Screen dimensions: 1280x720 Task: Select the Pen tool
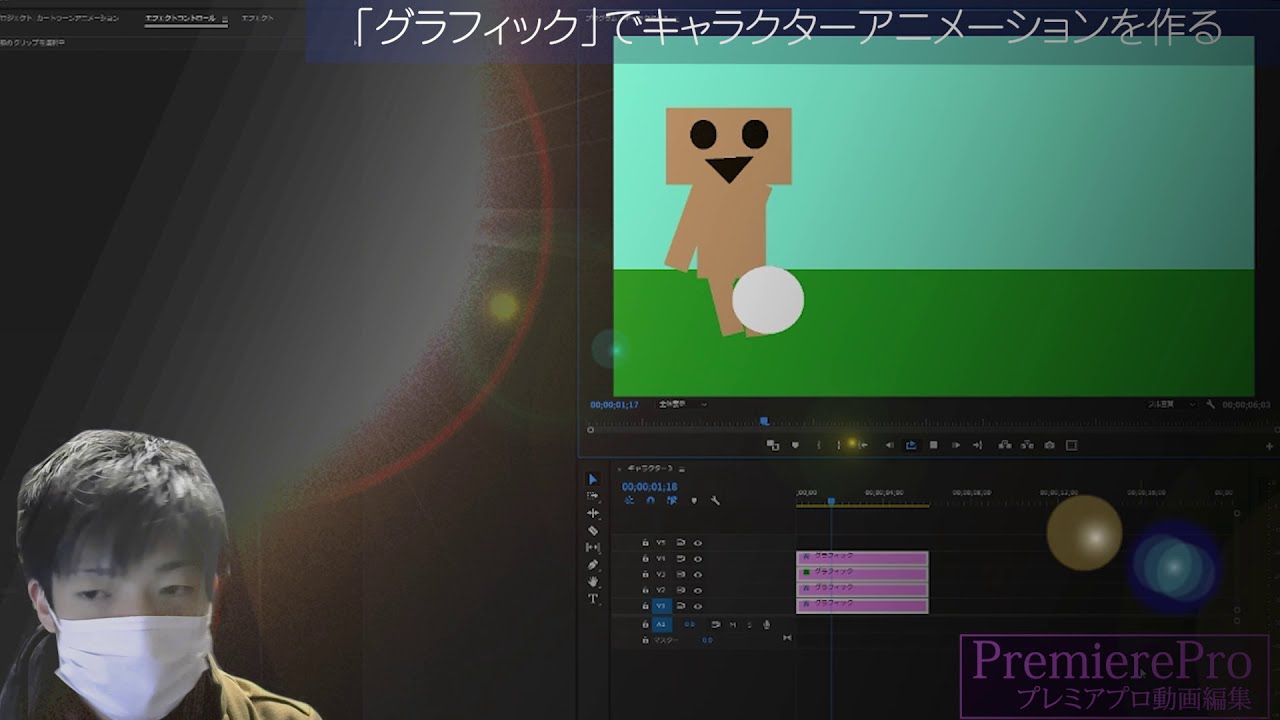(x=593, y=565)
